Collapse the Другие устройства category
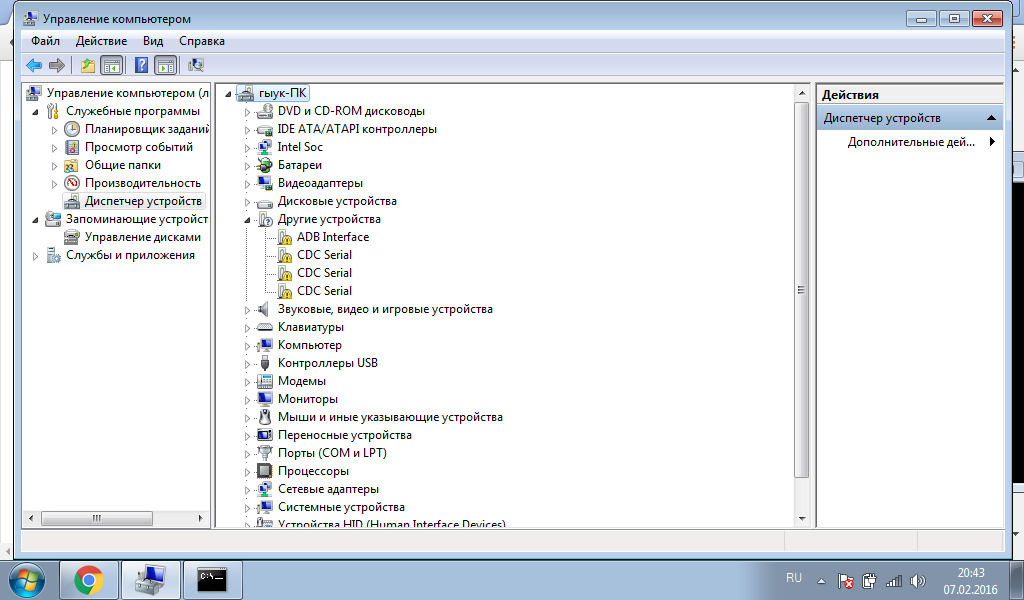This screenshot has width=1024, height=600. 248,219
